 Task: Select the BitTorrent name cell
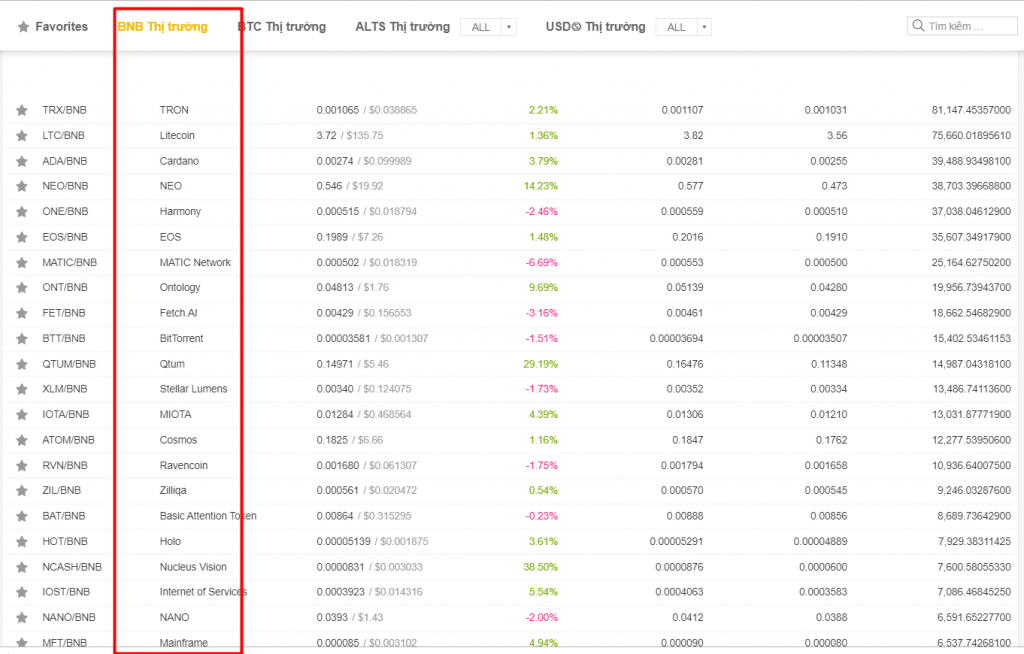pyautogui.click(x=182, y=338)
